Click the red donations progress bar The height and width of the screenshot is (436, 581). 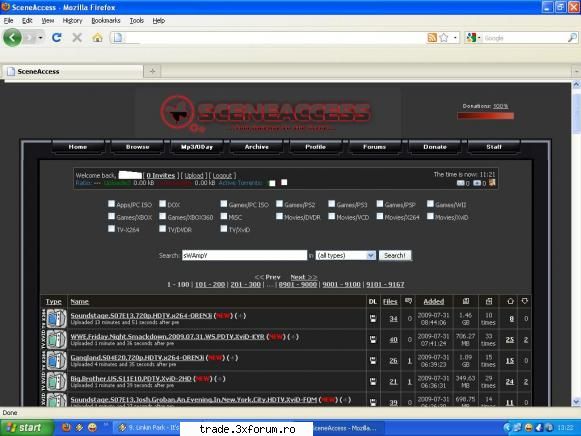[x=485, y=116]
